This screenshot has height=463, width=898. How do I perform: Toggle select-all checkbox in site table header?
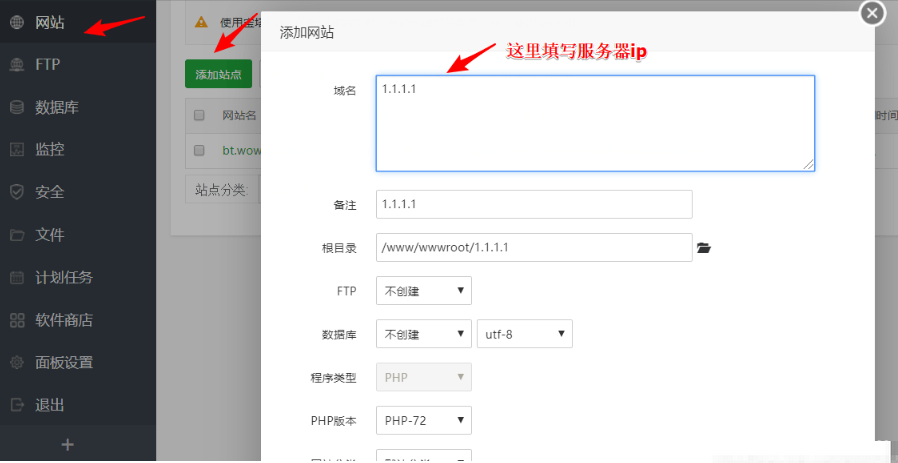199,115
